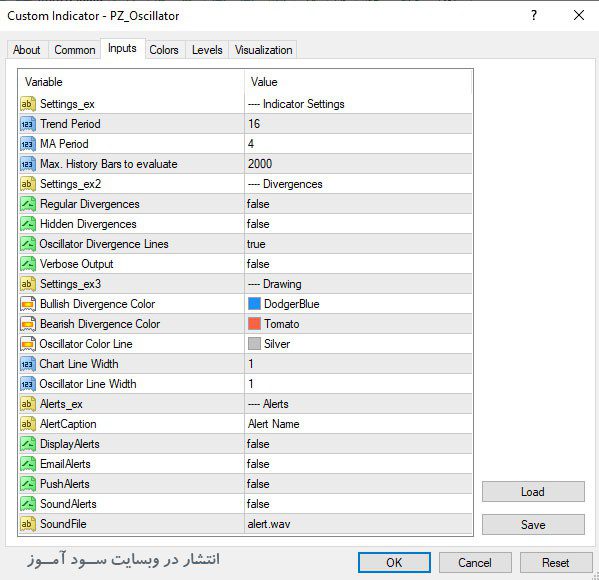The height and width of the screenshot is (580, 599).
Task: Edit the Oscillator Line Width value
Action: coord(358,384)
